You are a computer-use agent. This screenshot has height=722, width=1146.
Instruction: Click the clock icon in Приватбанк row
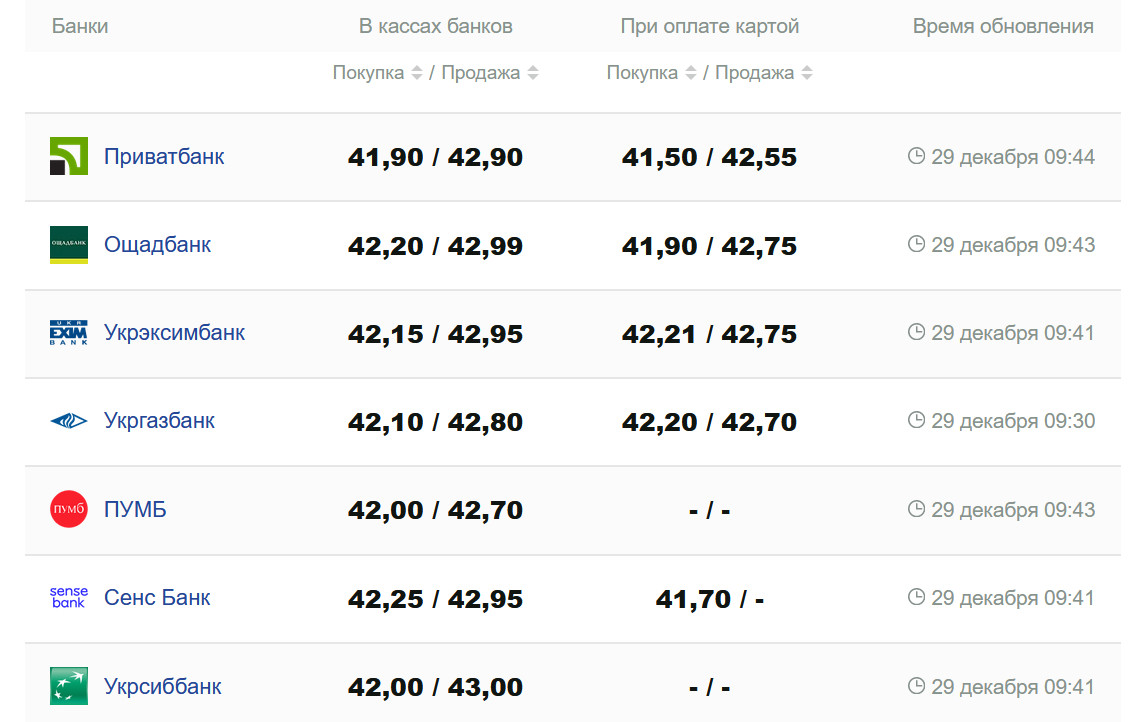(916, 156)
